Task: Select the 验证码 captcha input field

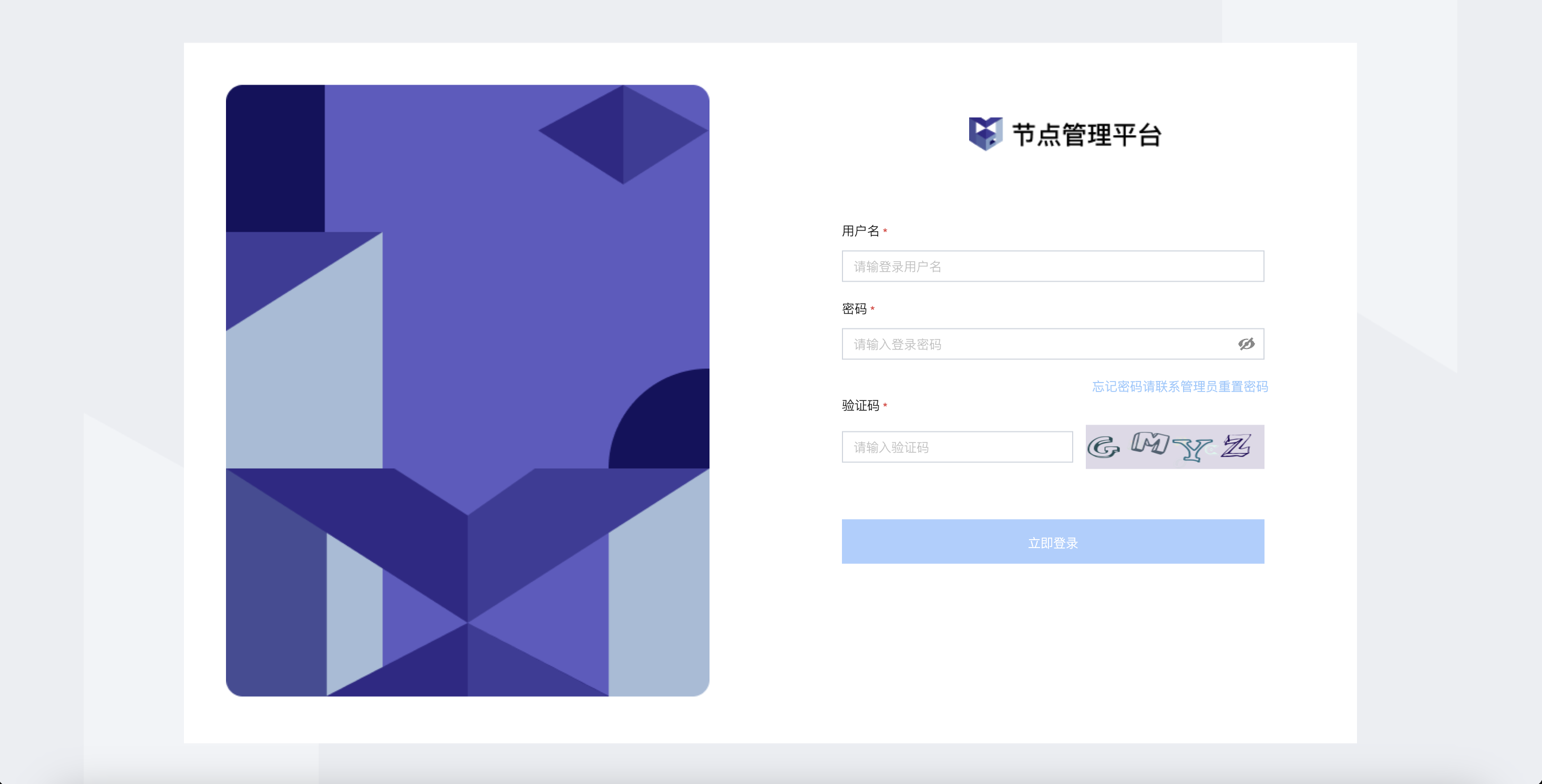Action: pos(957,447)
